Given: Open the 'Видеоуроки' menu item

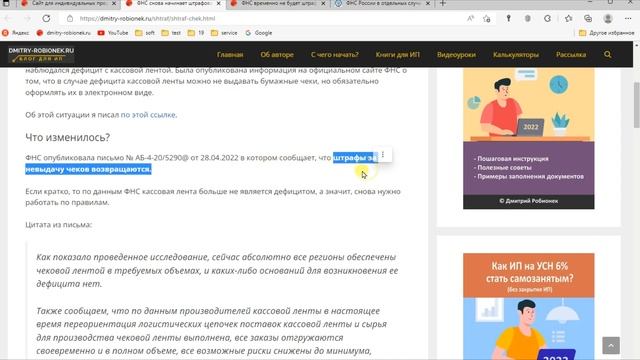Looking at the screenshot, I should 456,54.
